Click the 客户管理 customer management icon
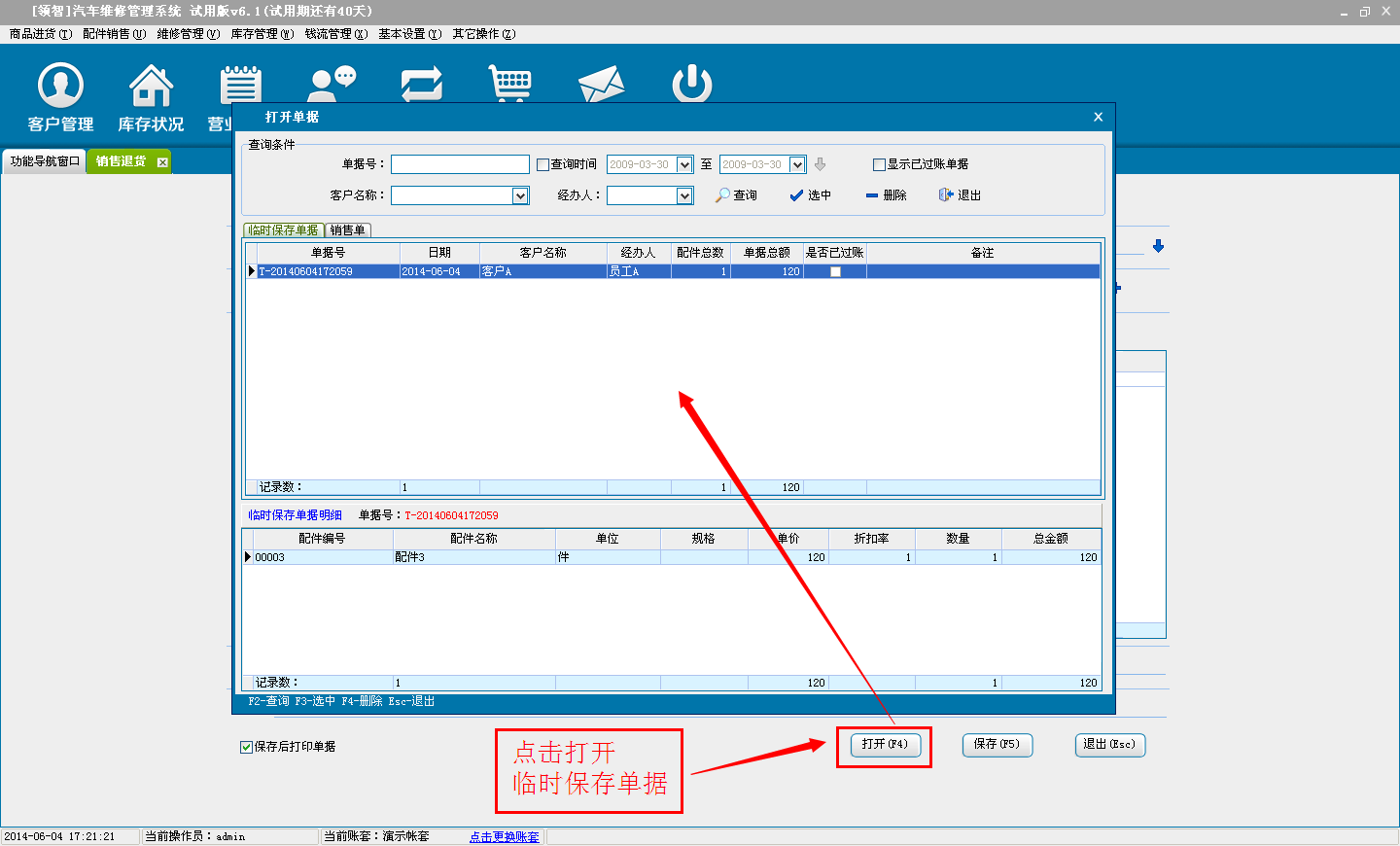The height and width of the screenshot is (846, 1400). click(60, 86)
